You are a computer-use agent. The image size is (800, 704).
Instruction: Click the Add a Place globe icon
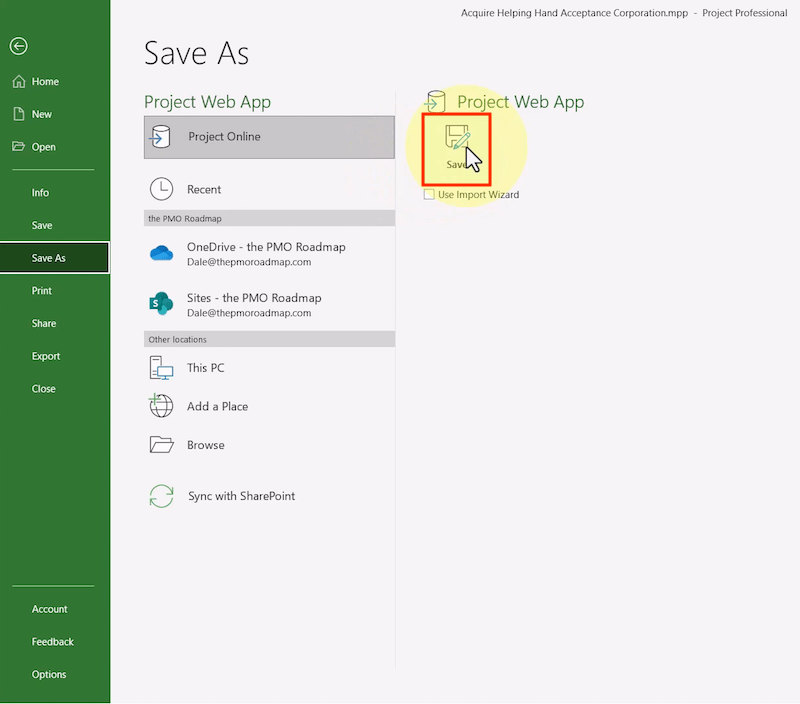coord(161,406)
